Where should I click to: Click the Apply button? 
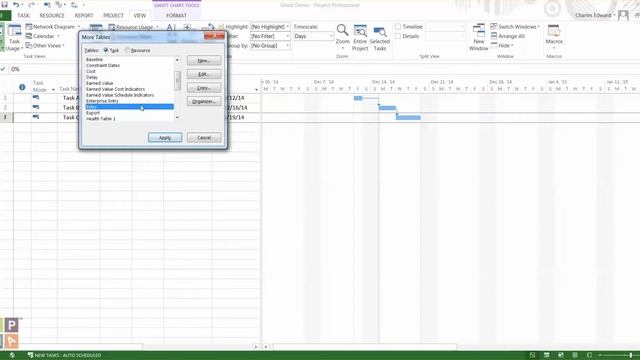click(x=165, y=138)
